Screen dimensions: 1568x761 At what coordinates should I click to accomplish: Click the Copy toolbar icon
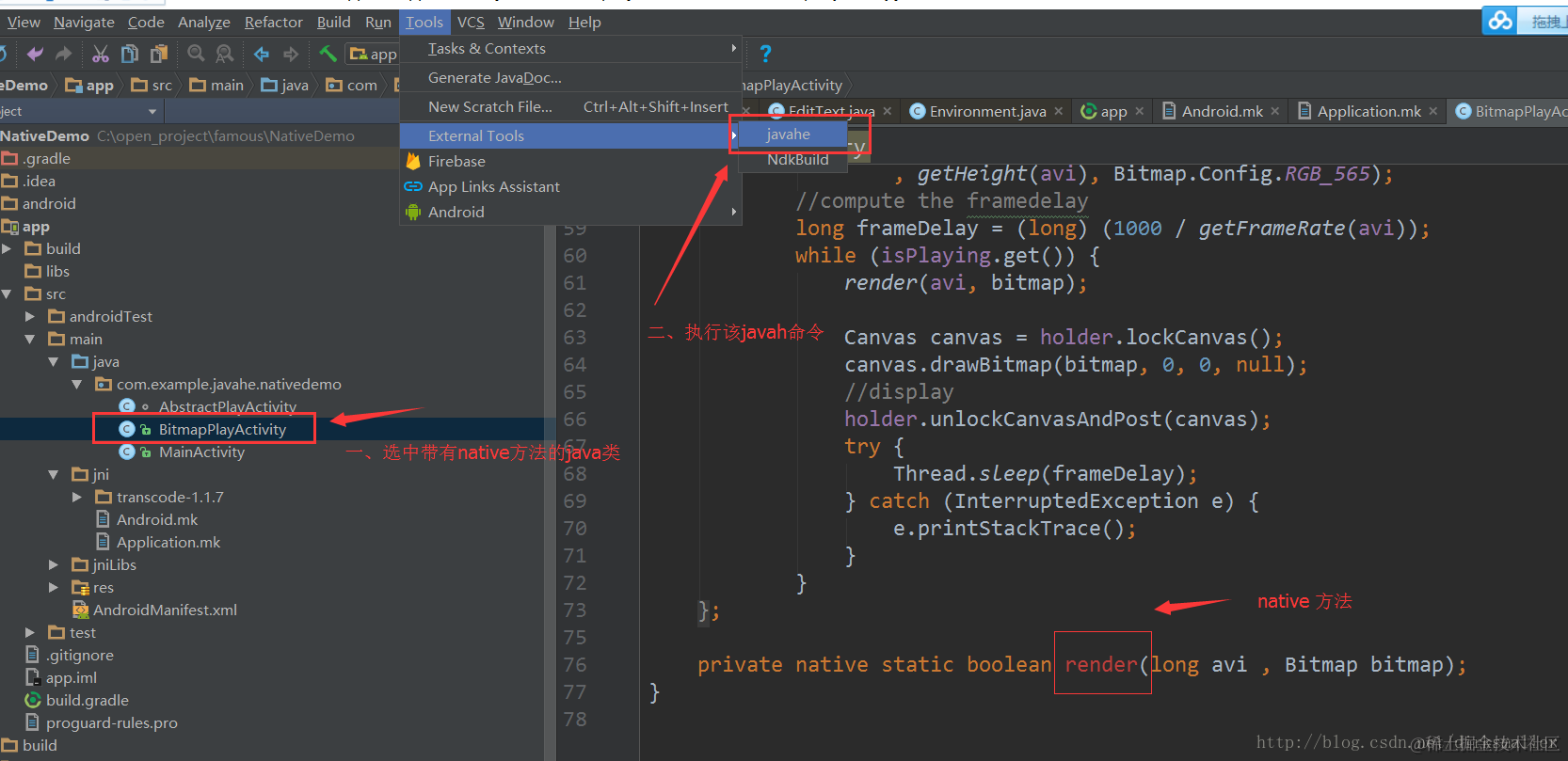130,54
